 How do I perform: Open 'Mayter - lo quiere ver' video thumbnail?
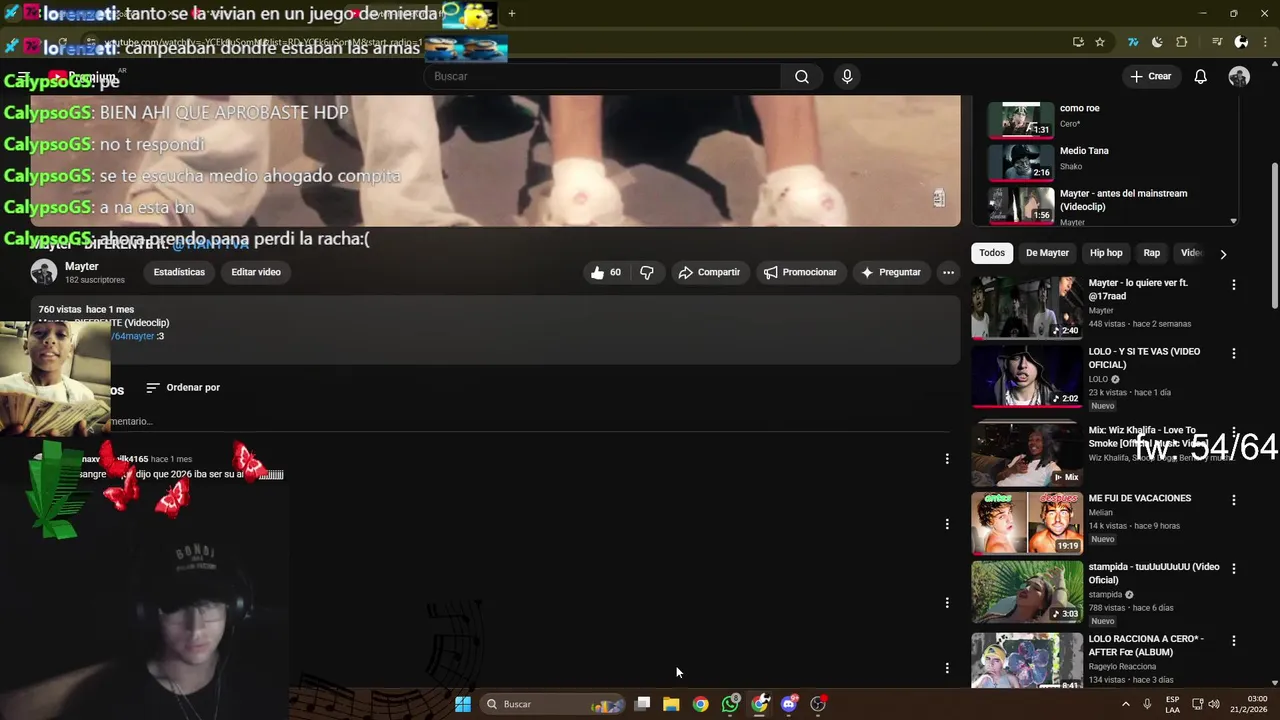[1027, 308]
